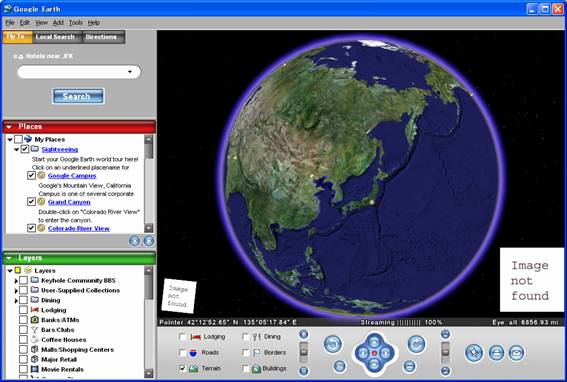Open the Sightseeing link

[x=60, y=149]
